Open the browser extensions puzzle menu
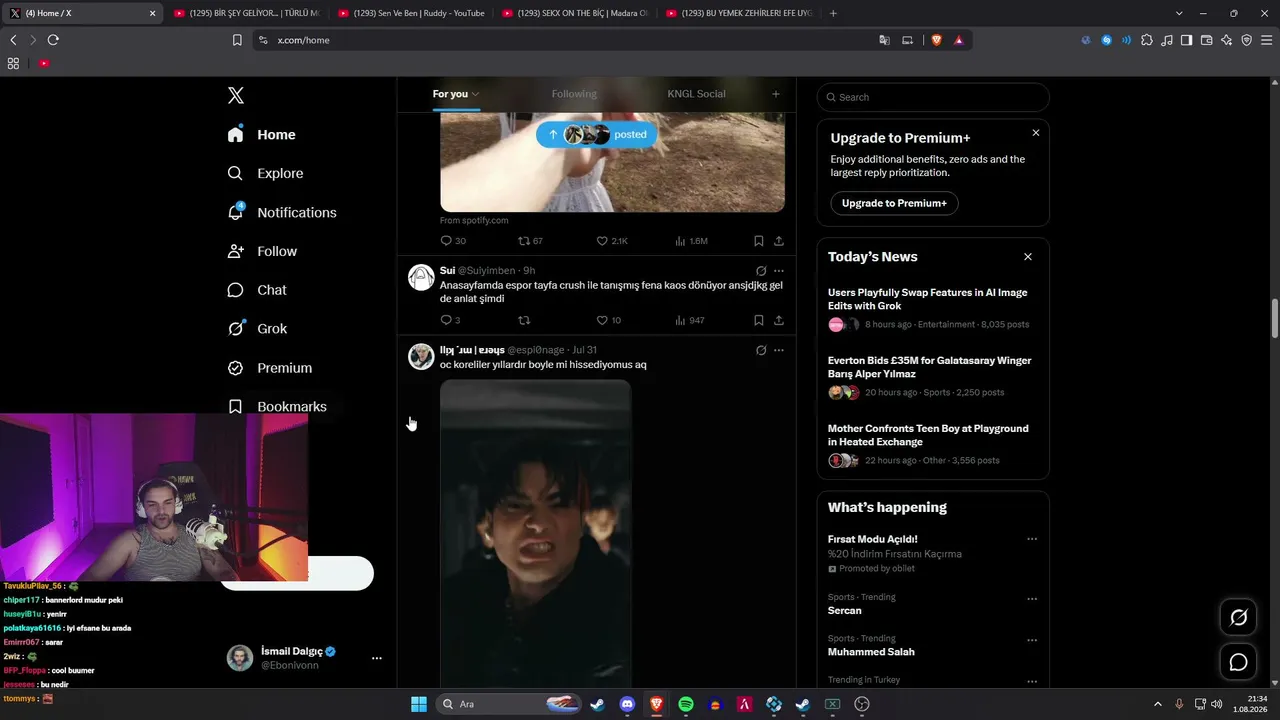This screenshot has height=720, width=1280. 1147,40
